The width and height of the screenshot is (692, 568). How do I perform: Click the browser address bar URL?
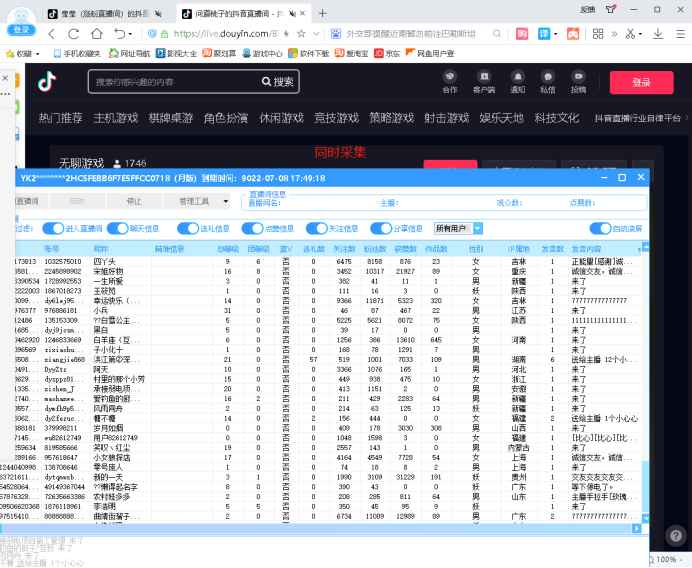click(226, 34)
